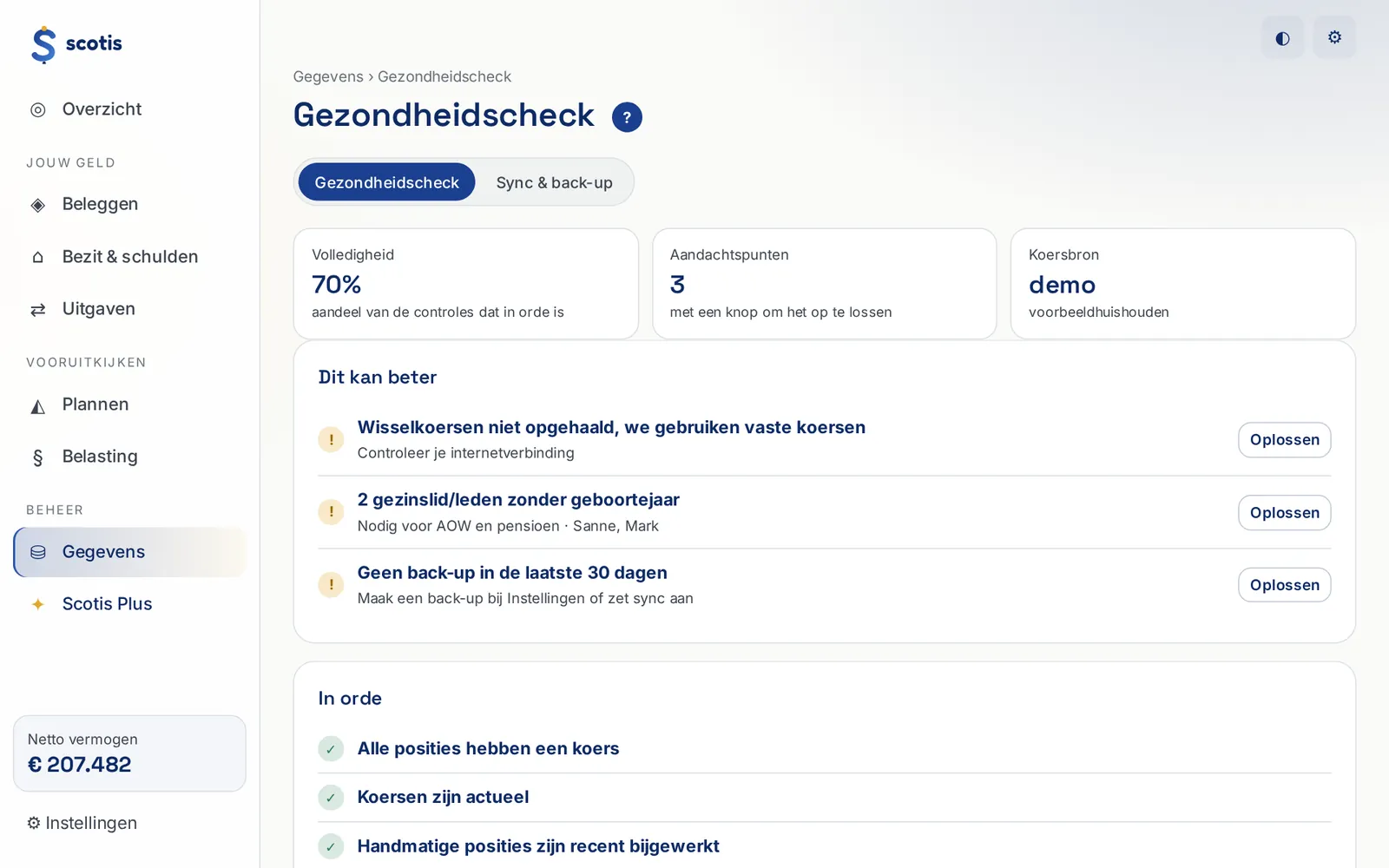Screen dimensions: 1389x868
Task: Click the help question mark beside Gezondheidscheck
Action: (x=627, y=117)
